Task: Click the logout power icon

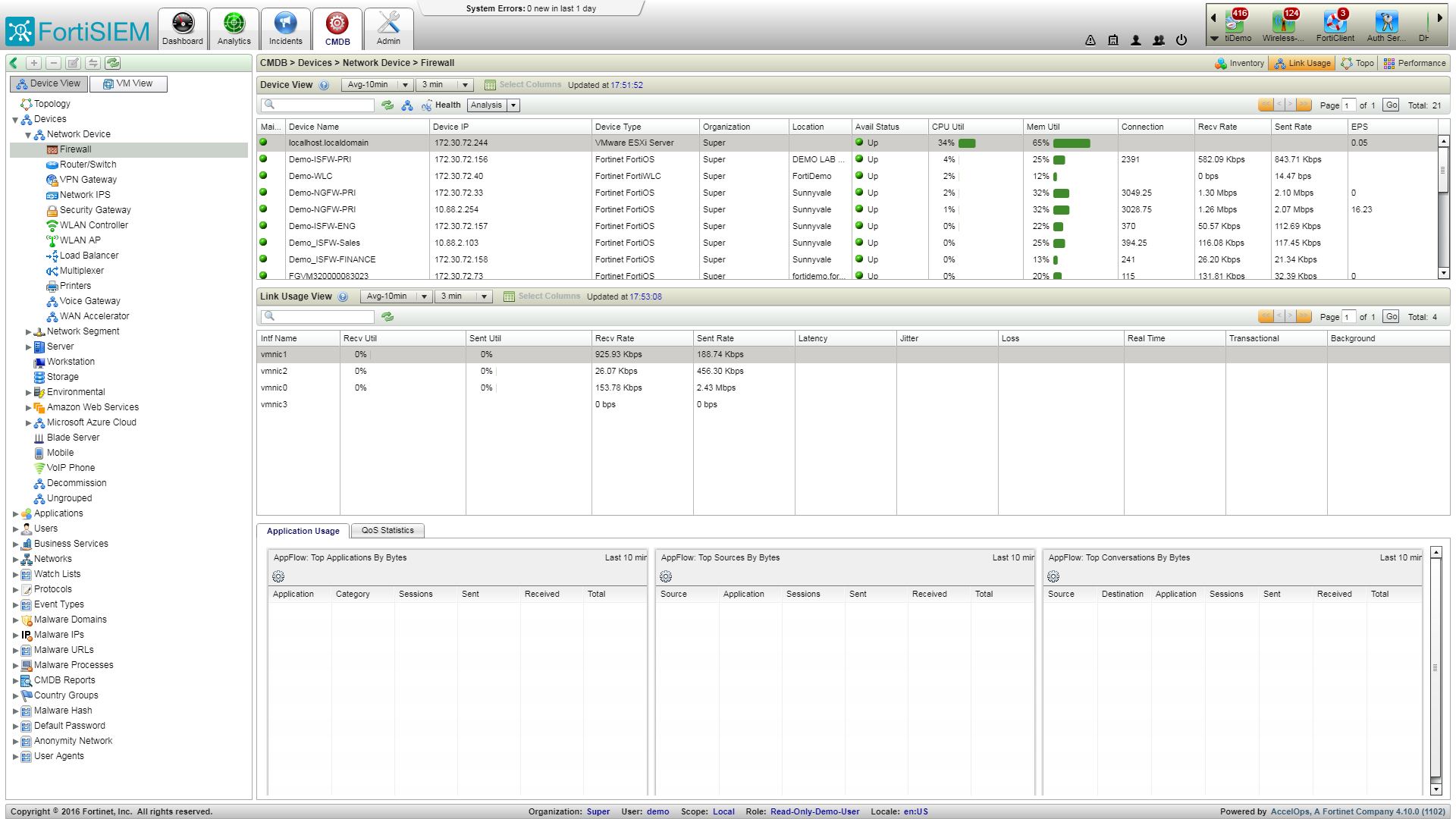Action: tap(1181, 40)
